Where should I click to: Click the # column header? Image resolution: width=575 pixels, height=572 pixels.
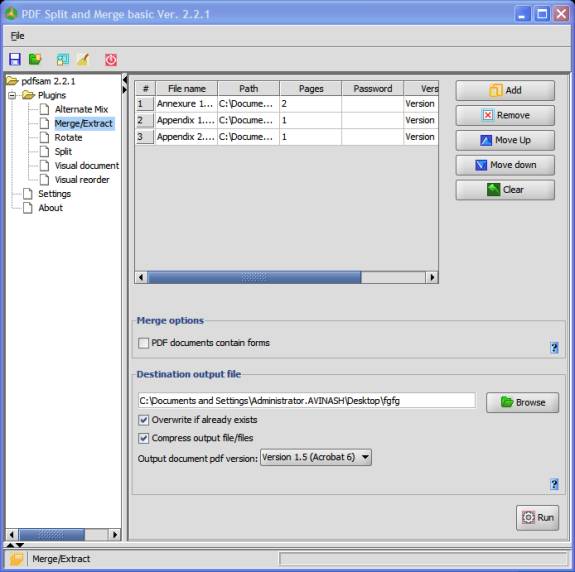(x=146, y=88)
